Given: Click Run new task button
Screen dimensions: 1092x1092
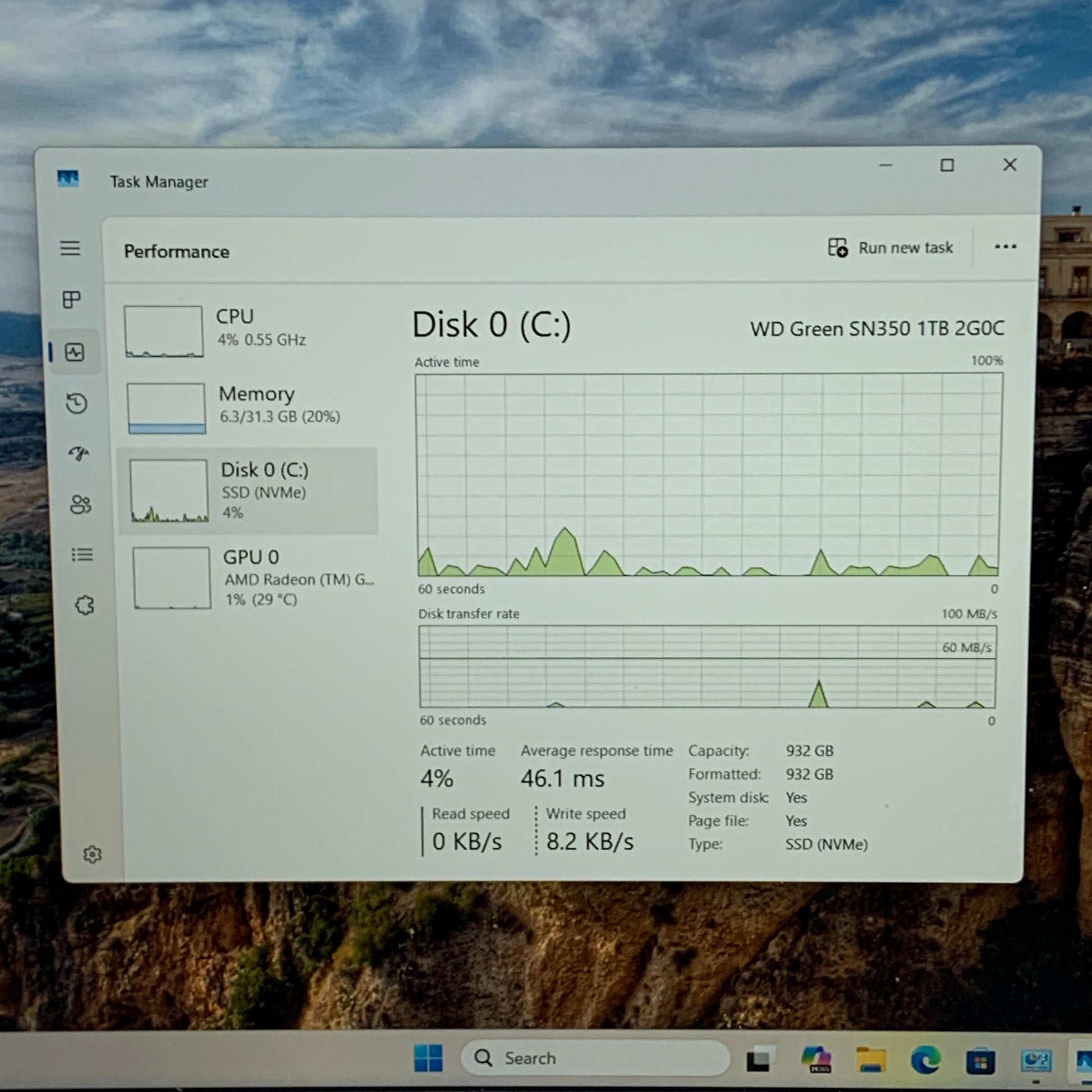Looking at the screenshot, I should [x=890, y=247].
